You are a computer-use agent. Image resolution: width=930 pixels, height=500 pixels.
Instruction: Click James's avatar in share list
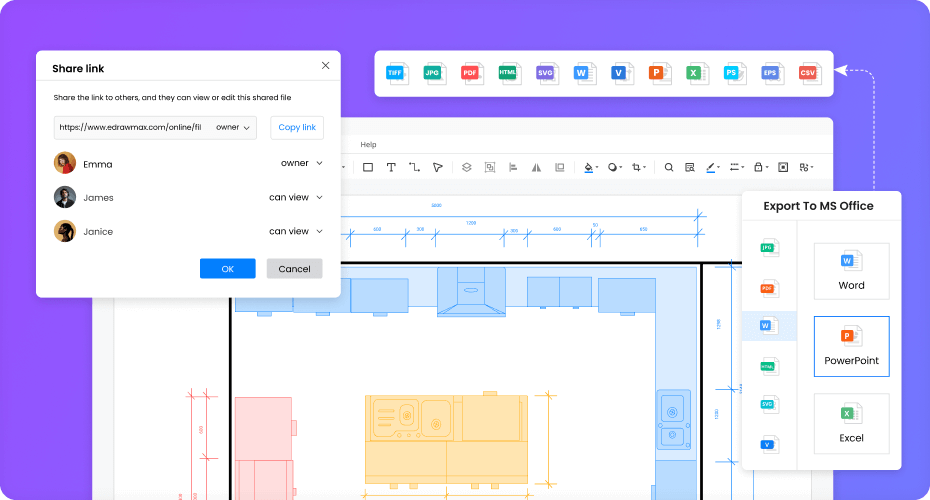(65, 197)
